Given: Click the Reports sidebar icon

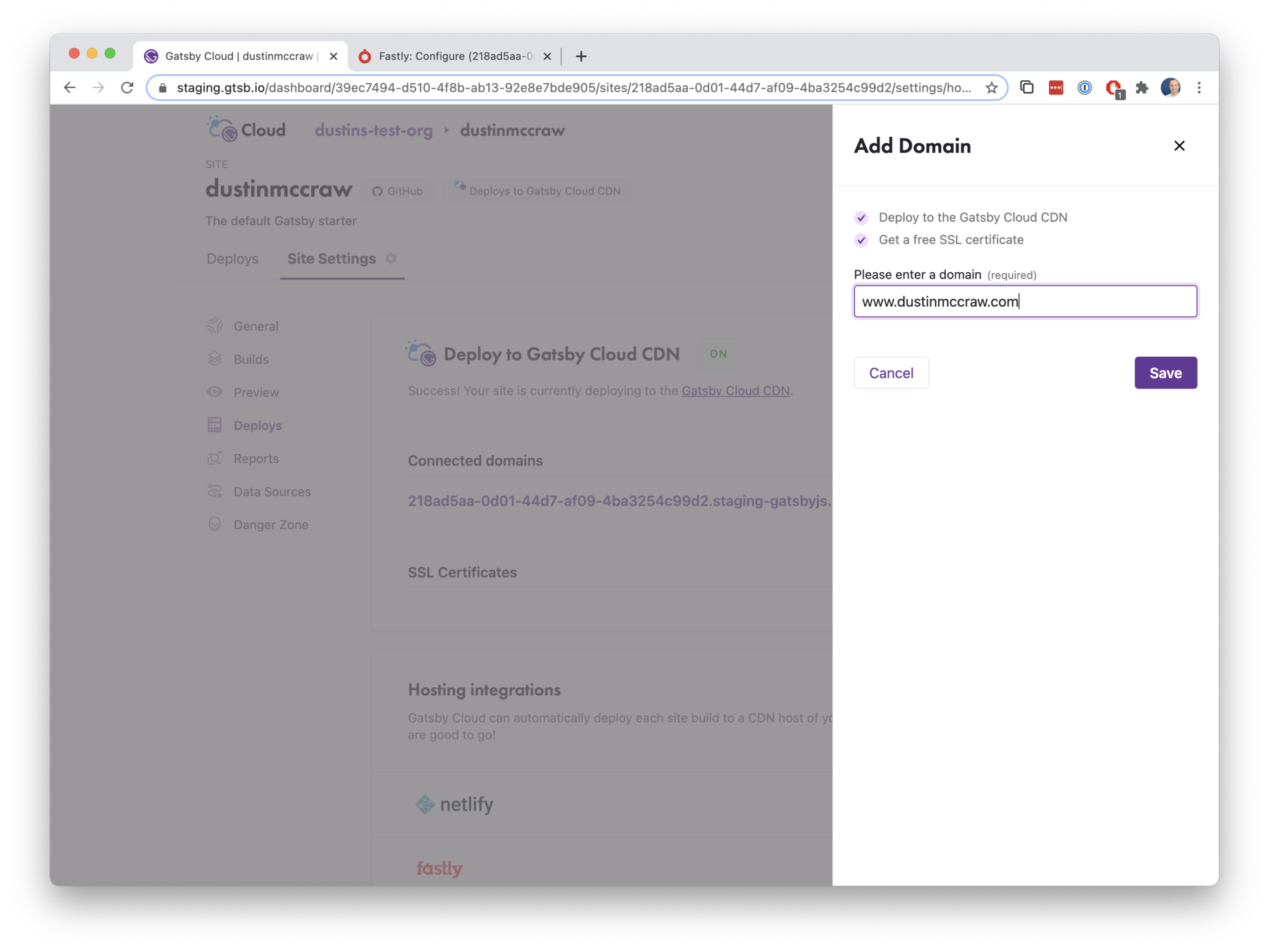Looking at the screenshot, I should click(x=214, y=458).
